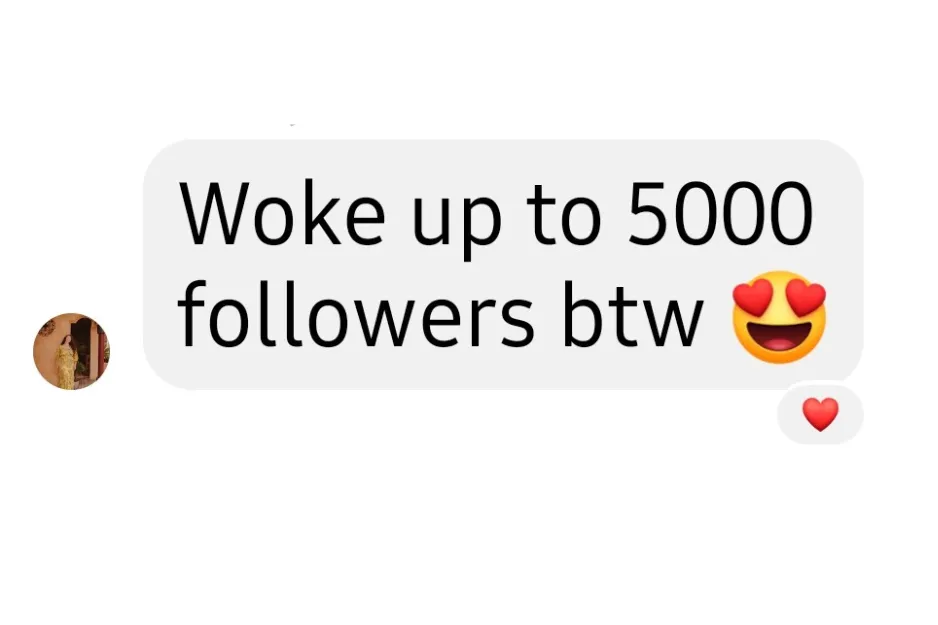938x625 pixels.
Task: View who reacted via the heart pill
Action: coord(820,414)
